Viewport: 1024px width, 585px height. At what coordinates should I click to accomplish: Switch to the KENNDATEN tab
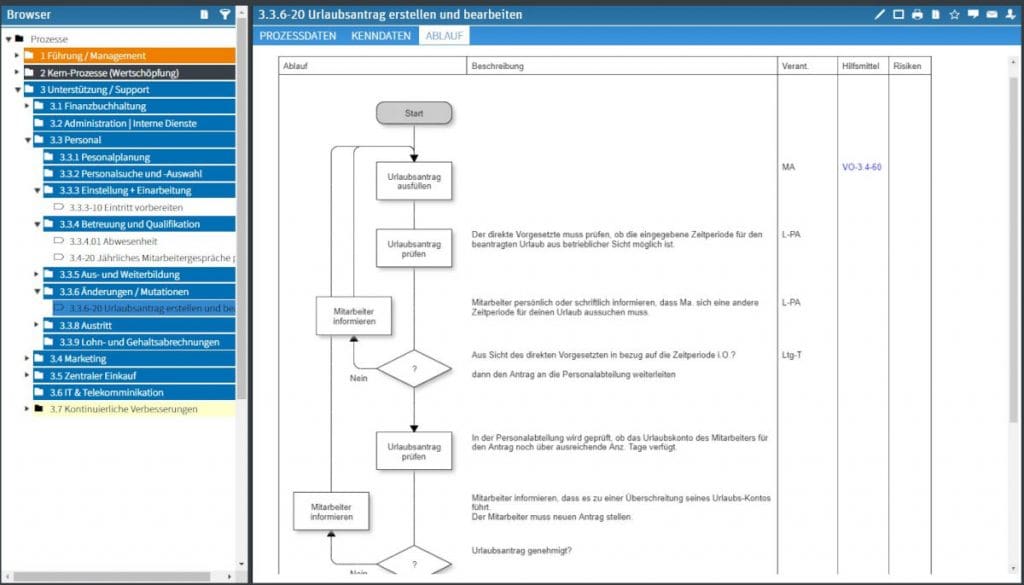pyautogui.click(x=380, y=36)
